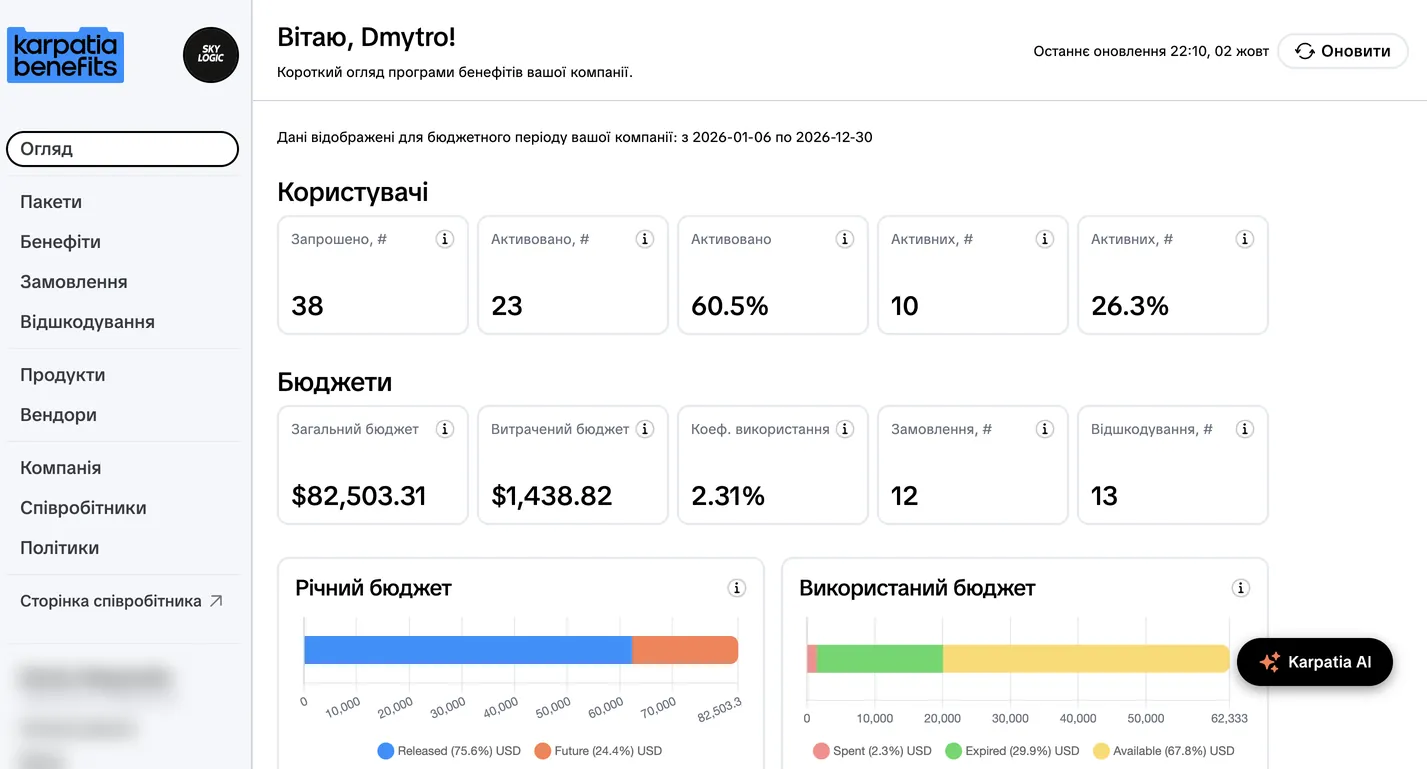Open the info icon in the Річний бюджет chart
The width and height of the screenshot is (1427, 769).
coord(737,588)
